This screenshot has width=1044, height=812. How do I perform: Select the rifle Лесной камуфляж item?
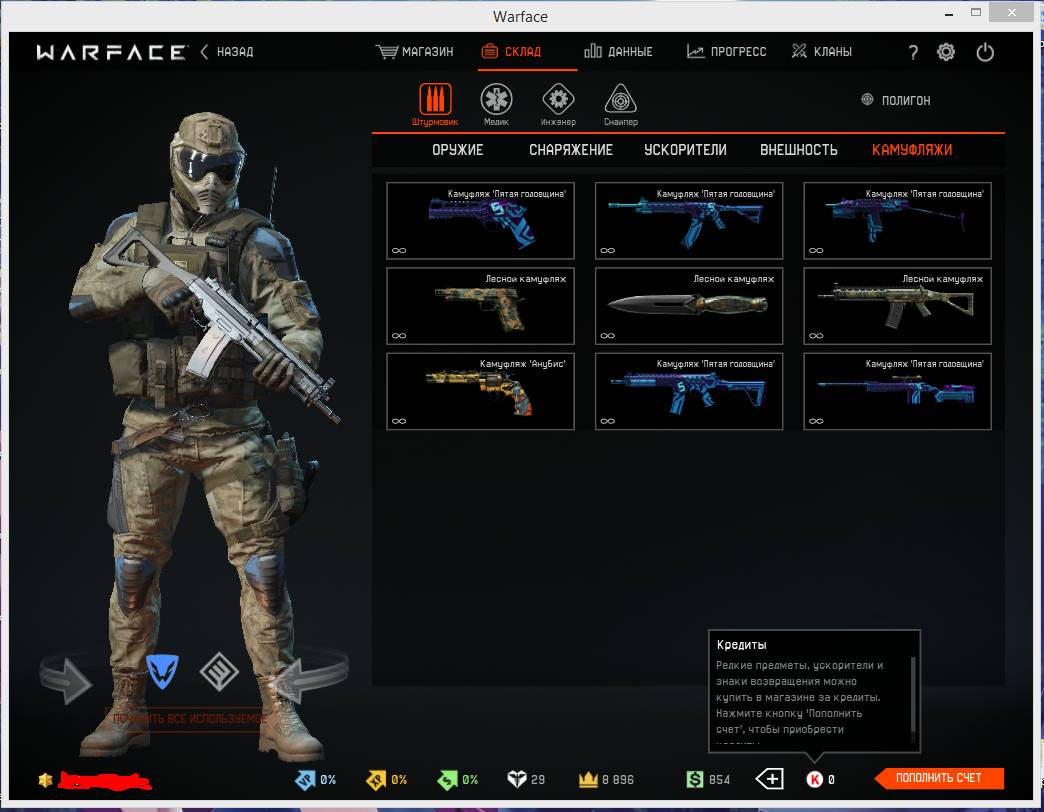[898, 305]
